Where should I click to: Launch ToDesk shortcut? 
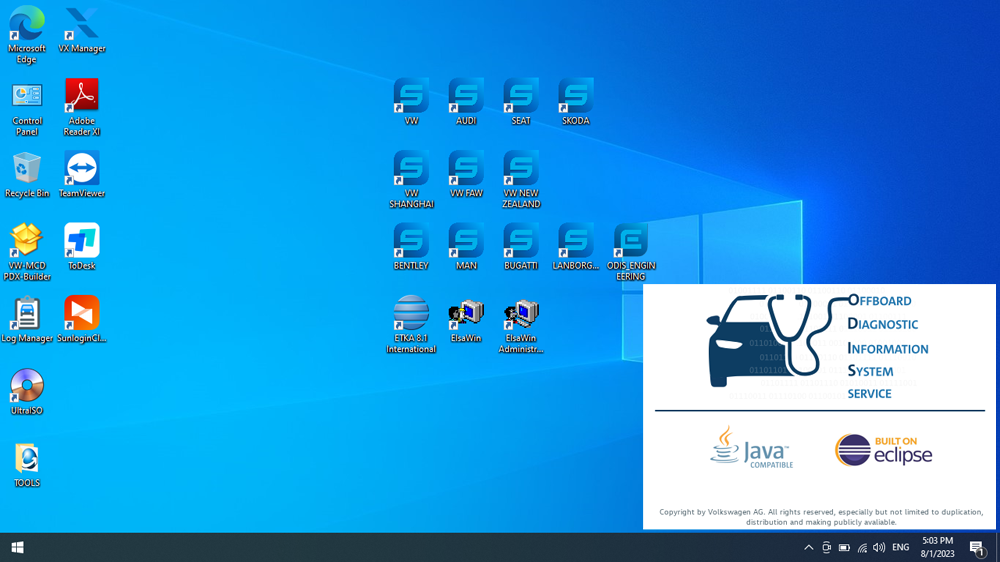coord(82,247)
